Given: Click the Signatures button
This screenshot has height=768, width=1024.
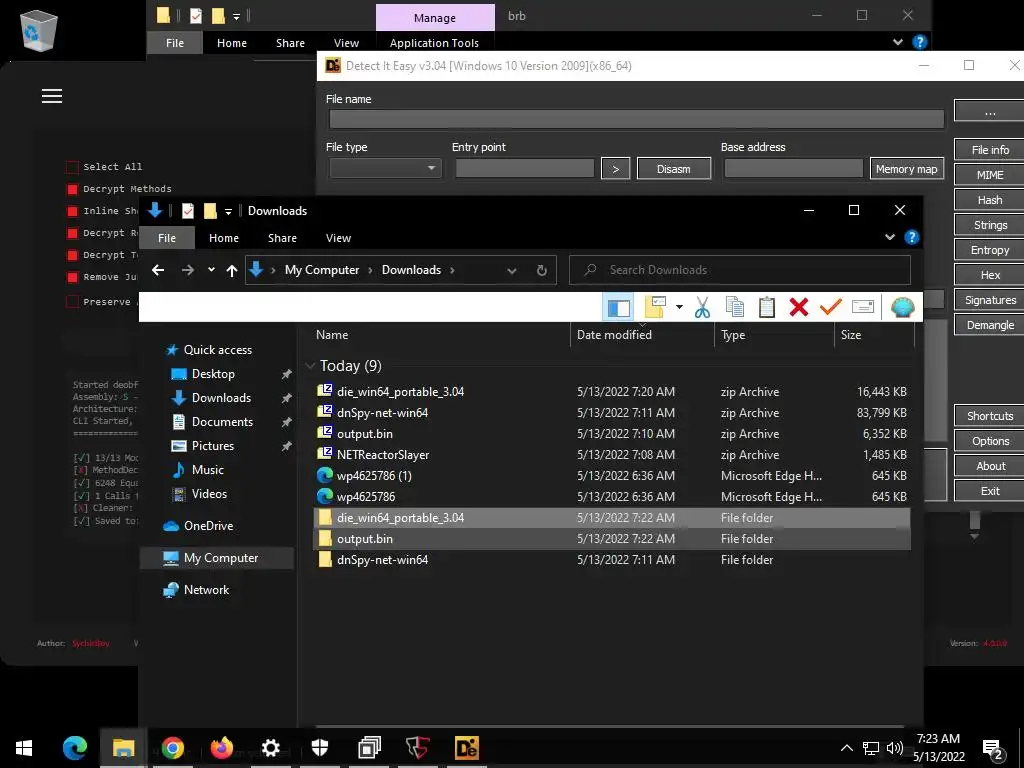Looking at the screenshot, I should point(989,300).
